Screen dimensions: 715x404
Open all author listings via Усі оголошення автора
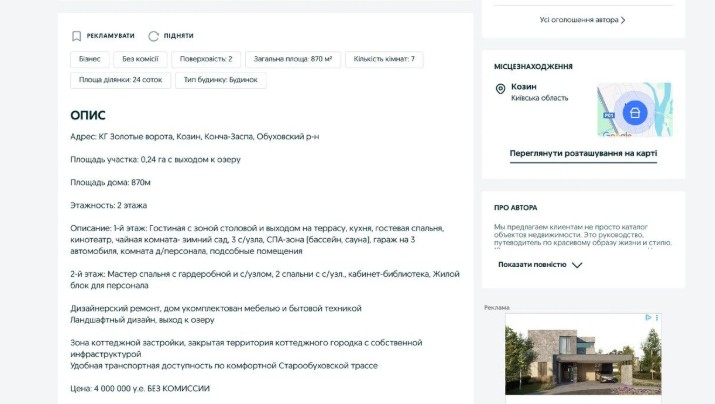tap(582, 19)
